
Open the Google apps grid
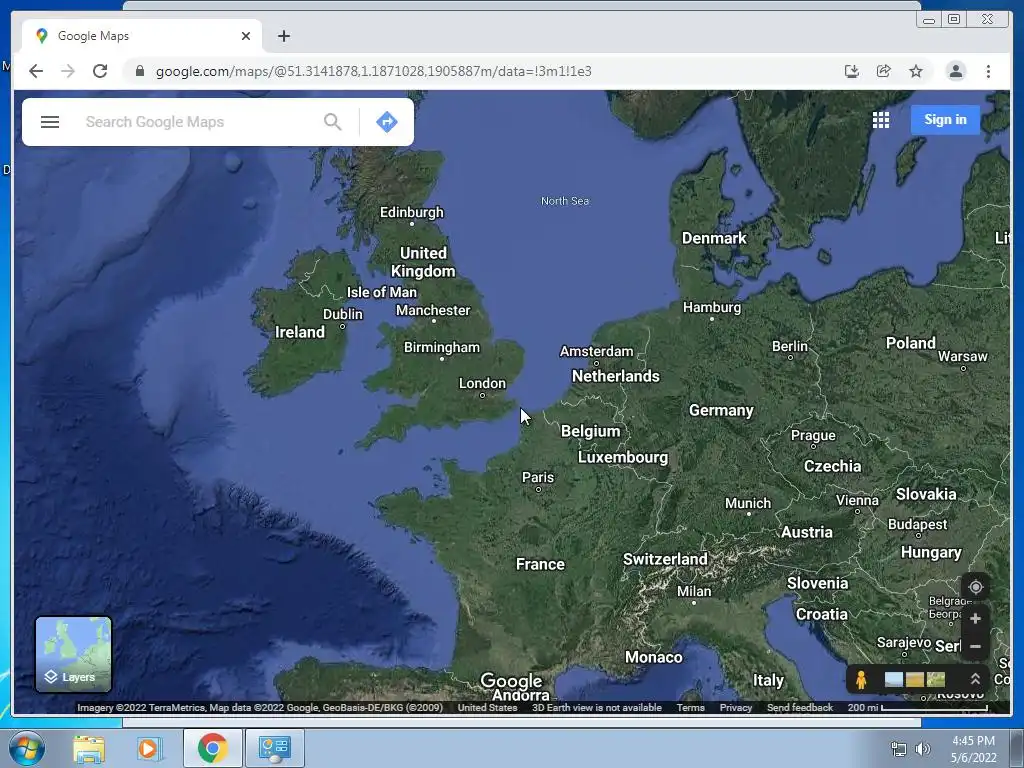(x=880, y=120)
